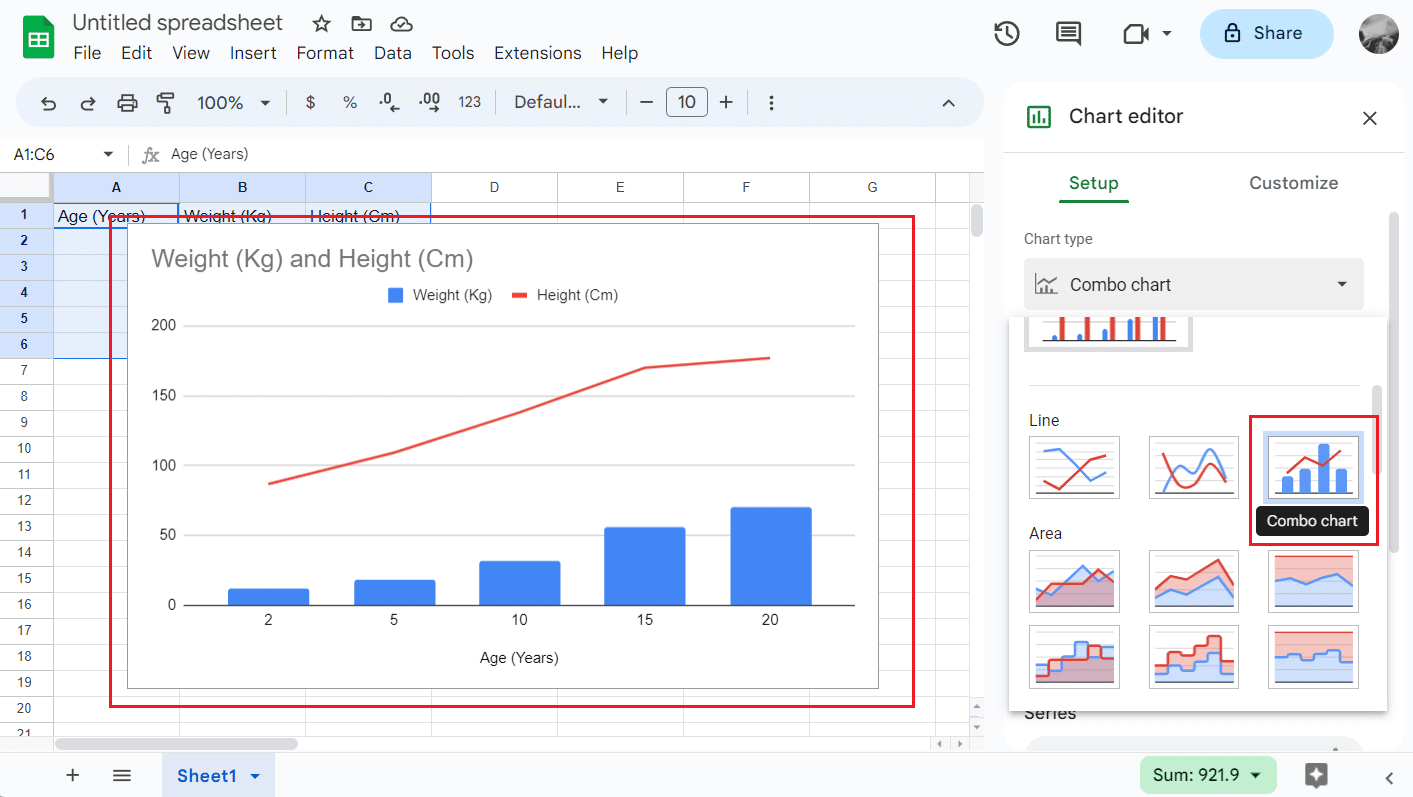Screen dimensions: 1413x797
Task: Redo the last action
Action: (x=88, y=102)
